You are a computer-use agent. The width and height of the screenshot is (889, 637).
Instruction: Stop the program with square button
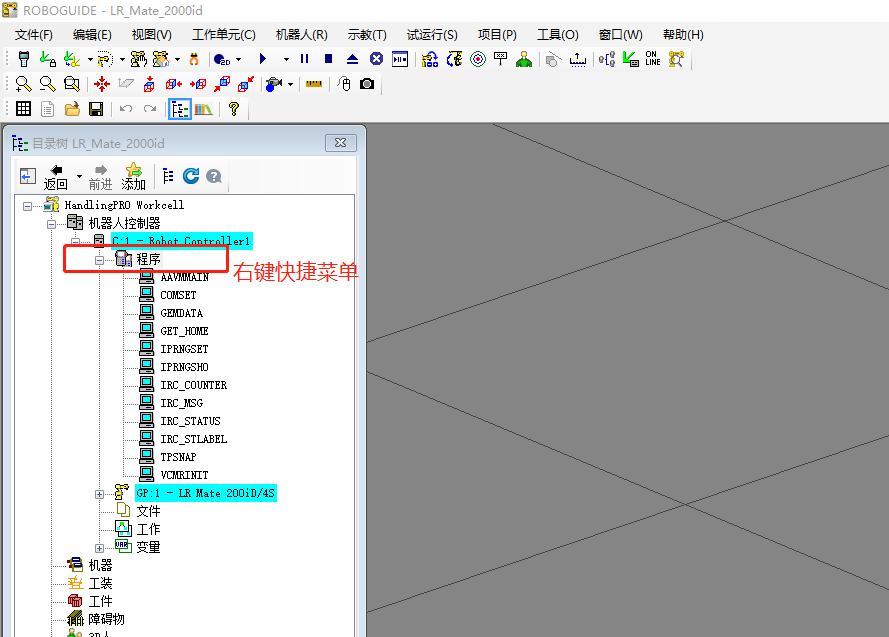pyautogui.click(x=328, y=58)
